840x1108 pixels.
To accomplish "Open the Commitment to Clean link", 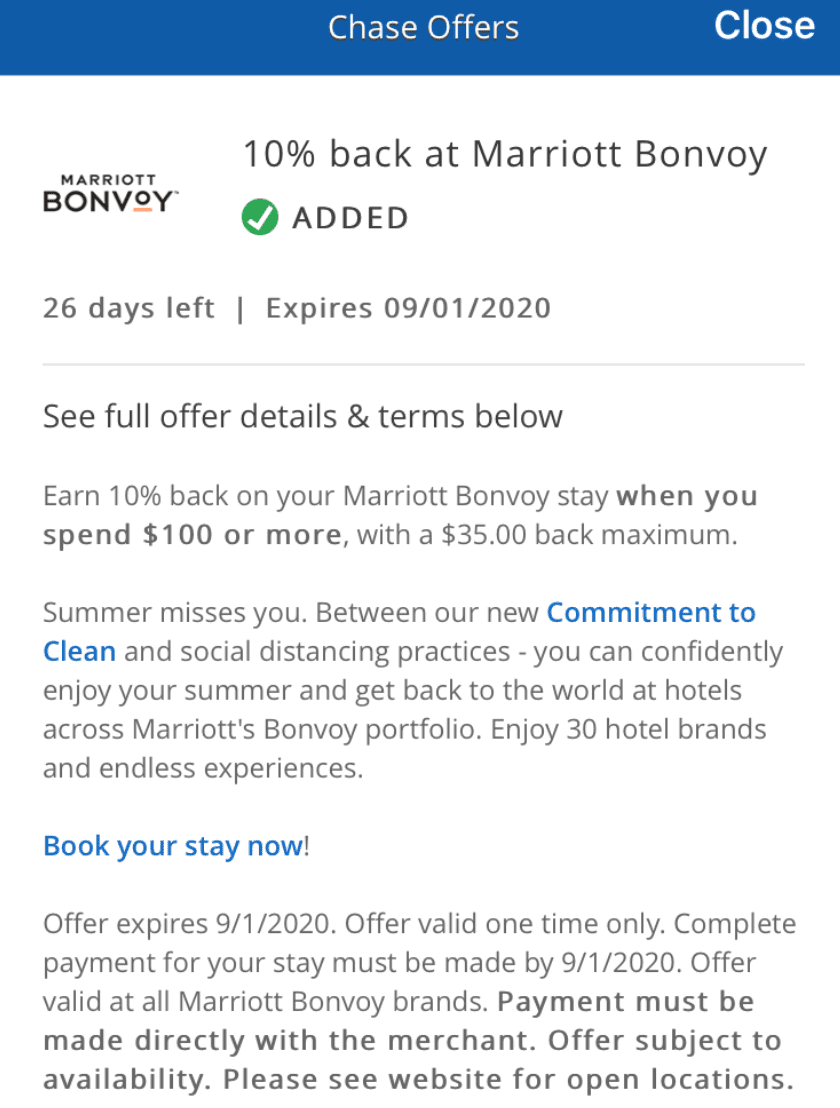I will coord(650,612).
